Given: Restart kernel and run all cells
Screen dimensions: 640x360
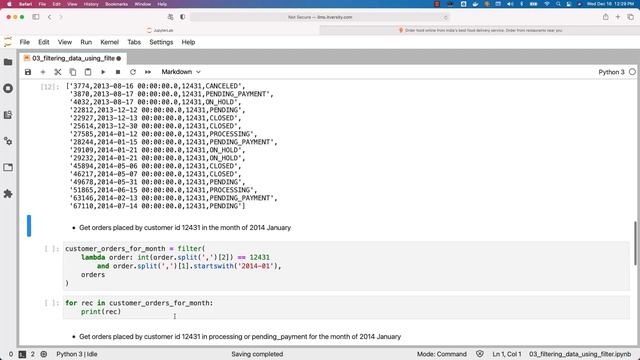Looking at the screenshot, I should (148, 72).
